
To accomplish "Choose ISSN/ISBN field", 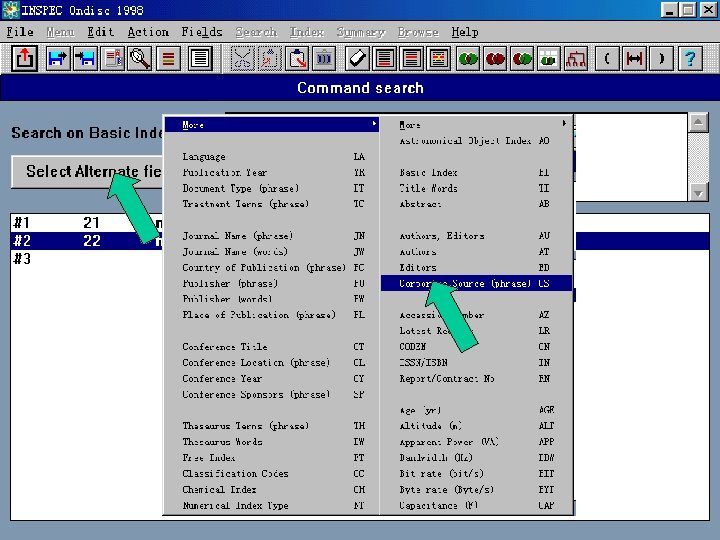I will click(477, 363).
